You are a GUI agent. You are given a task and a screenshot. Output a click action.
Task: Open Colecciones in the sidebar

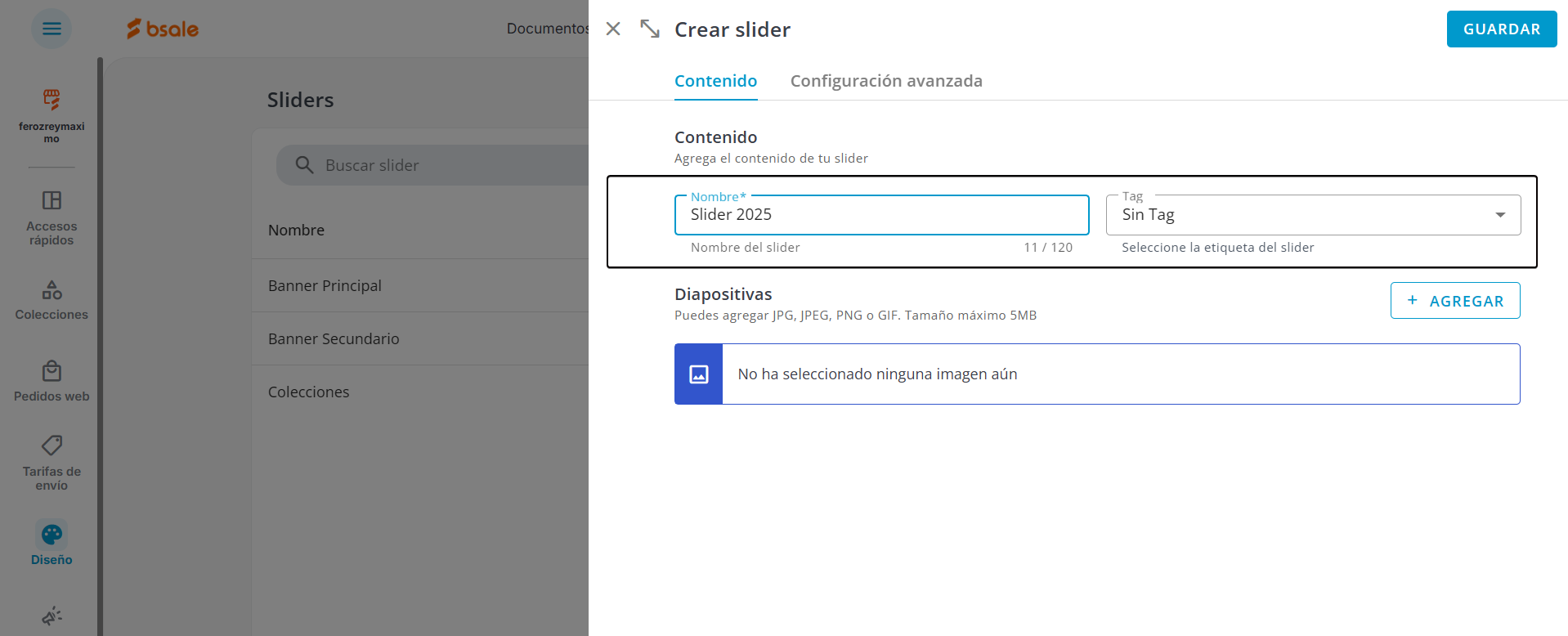click(52, 300)
